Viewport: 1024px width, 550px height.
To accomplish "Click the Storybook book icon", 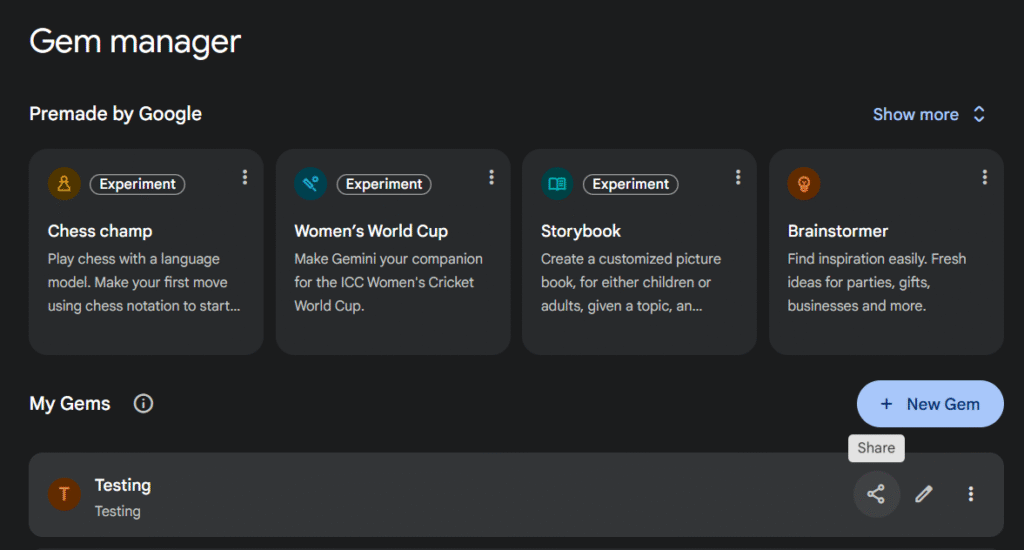I will tap(557, 184).
